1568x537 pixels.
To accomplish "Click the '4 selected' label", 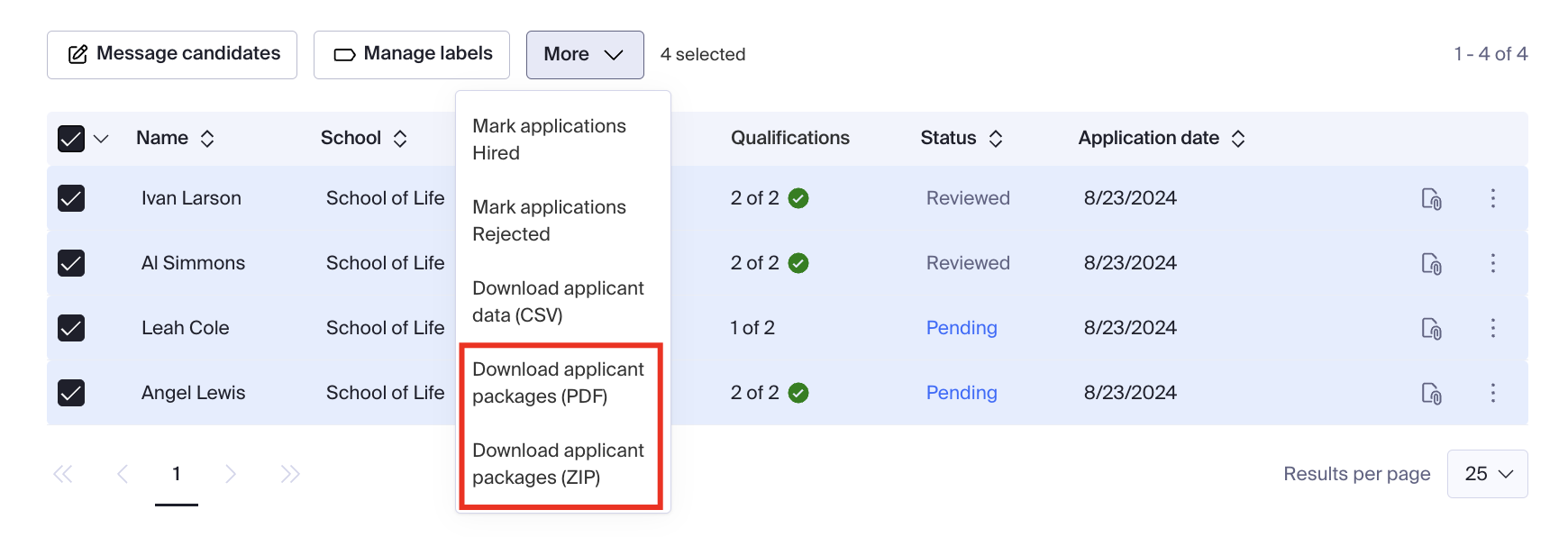I will coord(703,54).
